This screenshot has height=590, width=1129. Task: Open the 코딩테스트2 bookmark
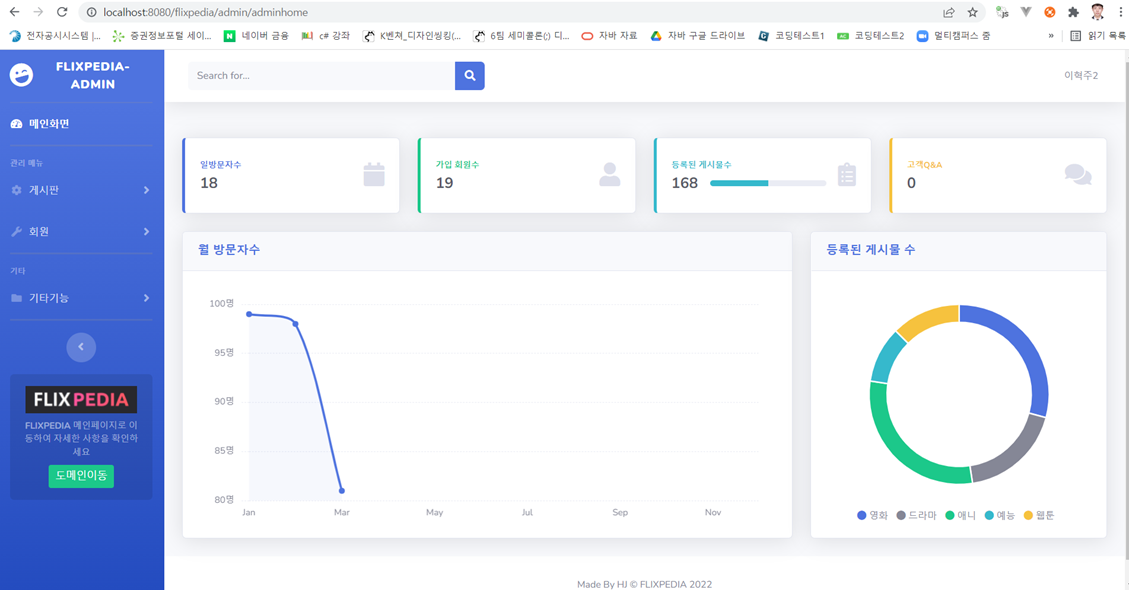[x=871, y=35]
